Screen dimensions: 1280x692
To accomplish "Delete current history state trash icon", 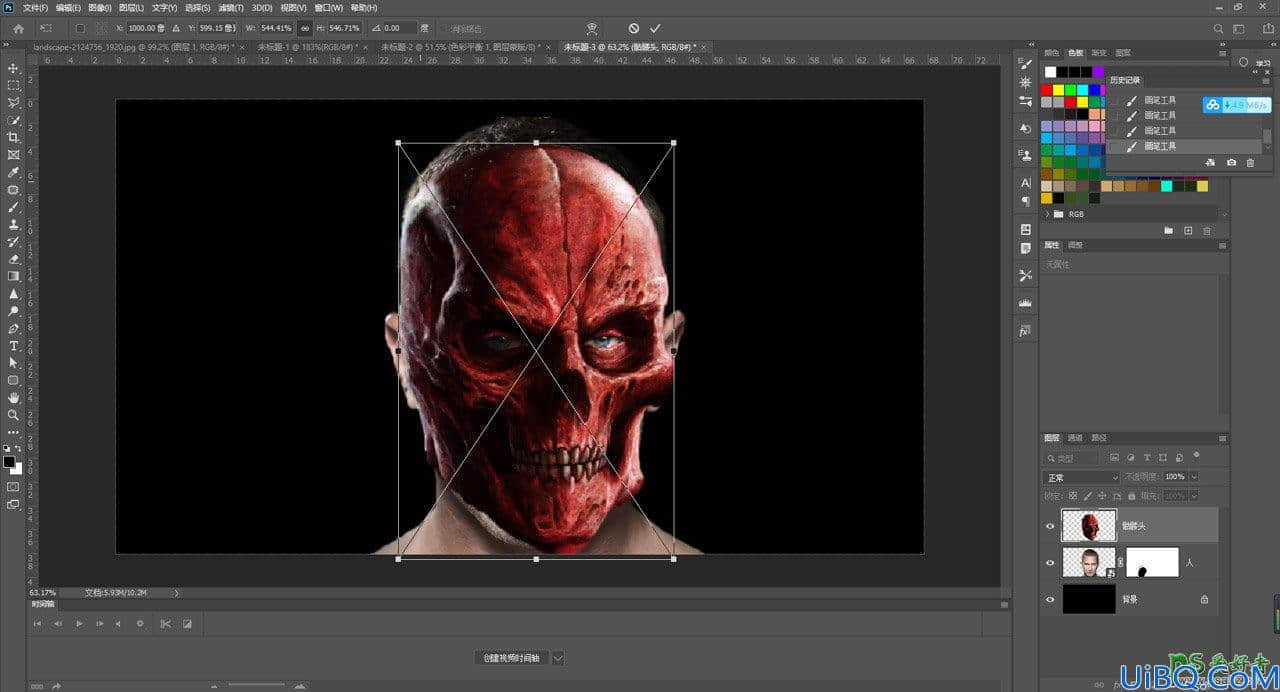I will click(1250, 162).
